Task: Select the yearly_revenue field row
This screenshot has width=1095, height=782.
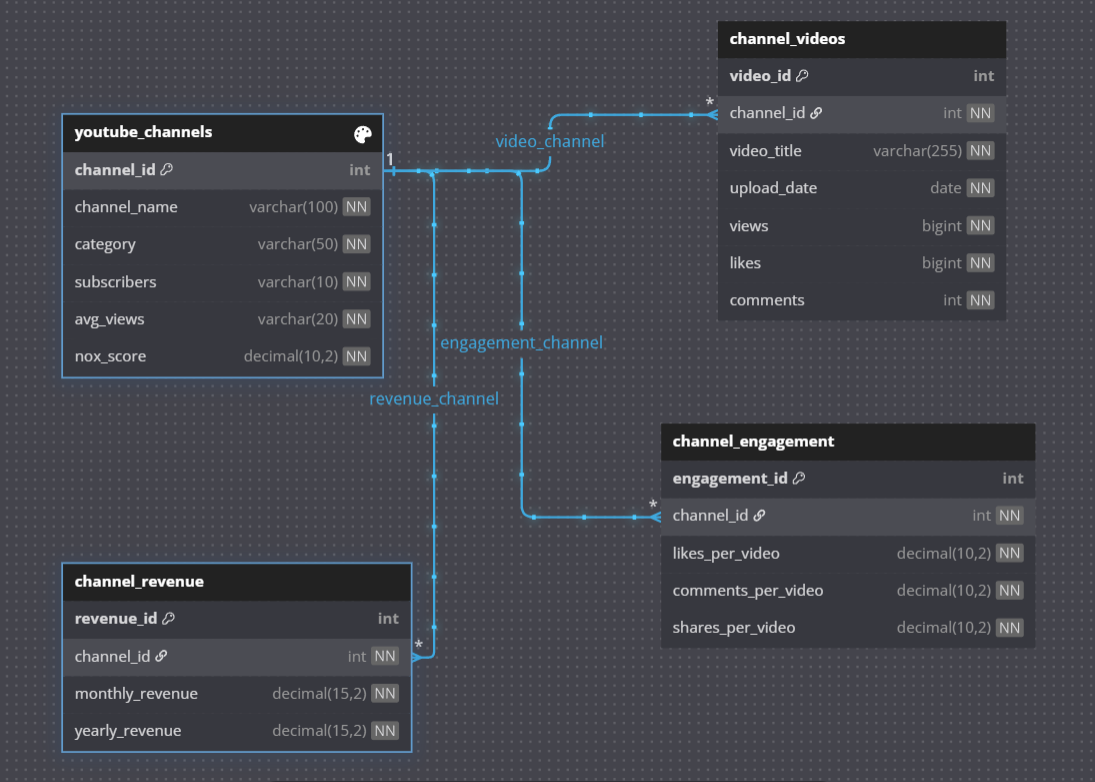Action: (x=237, y=732)
